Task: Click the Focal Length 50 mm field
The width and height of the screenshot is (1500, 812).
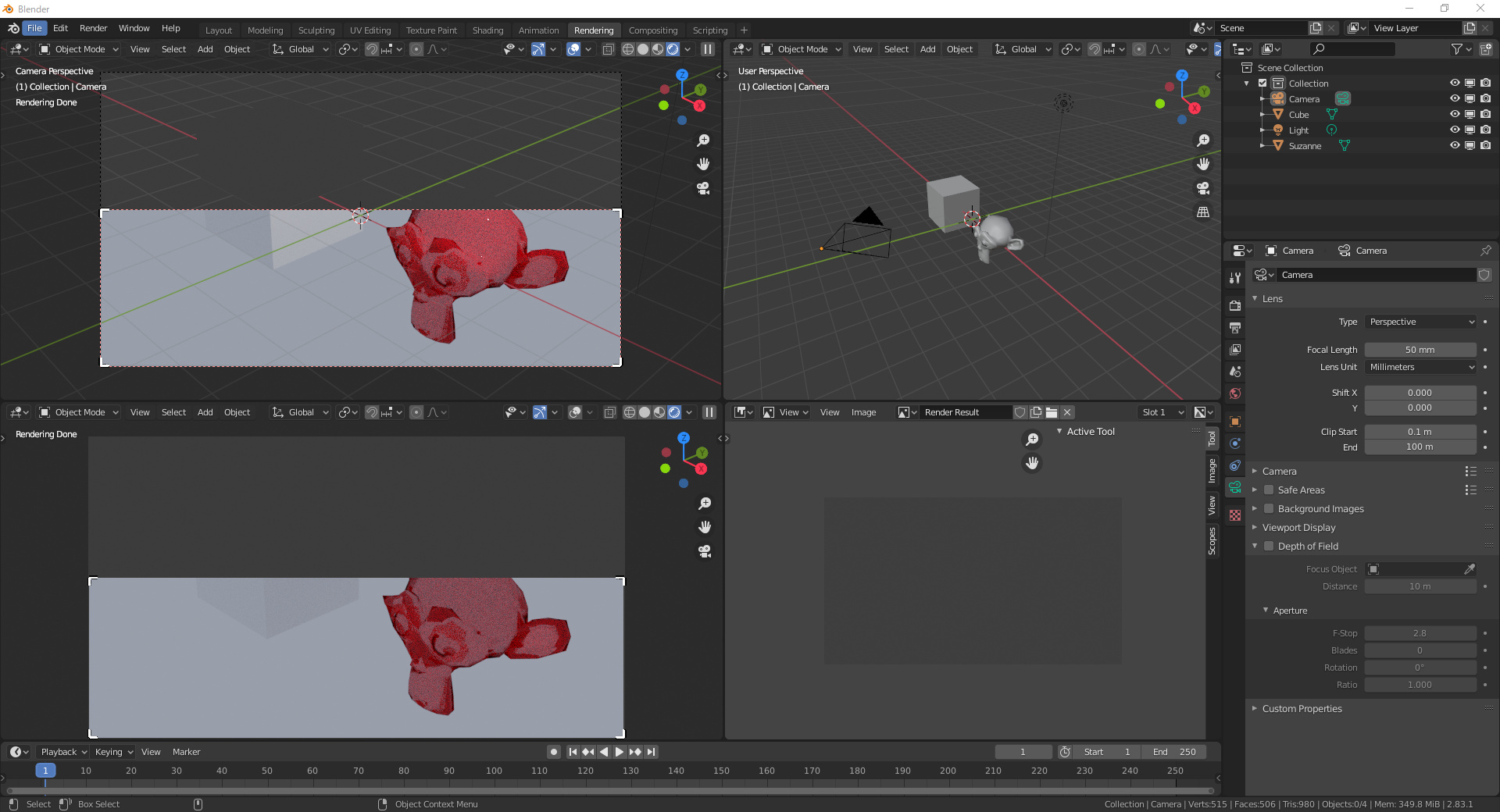Action: pos(1420,350)
